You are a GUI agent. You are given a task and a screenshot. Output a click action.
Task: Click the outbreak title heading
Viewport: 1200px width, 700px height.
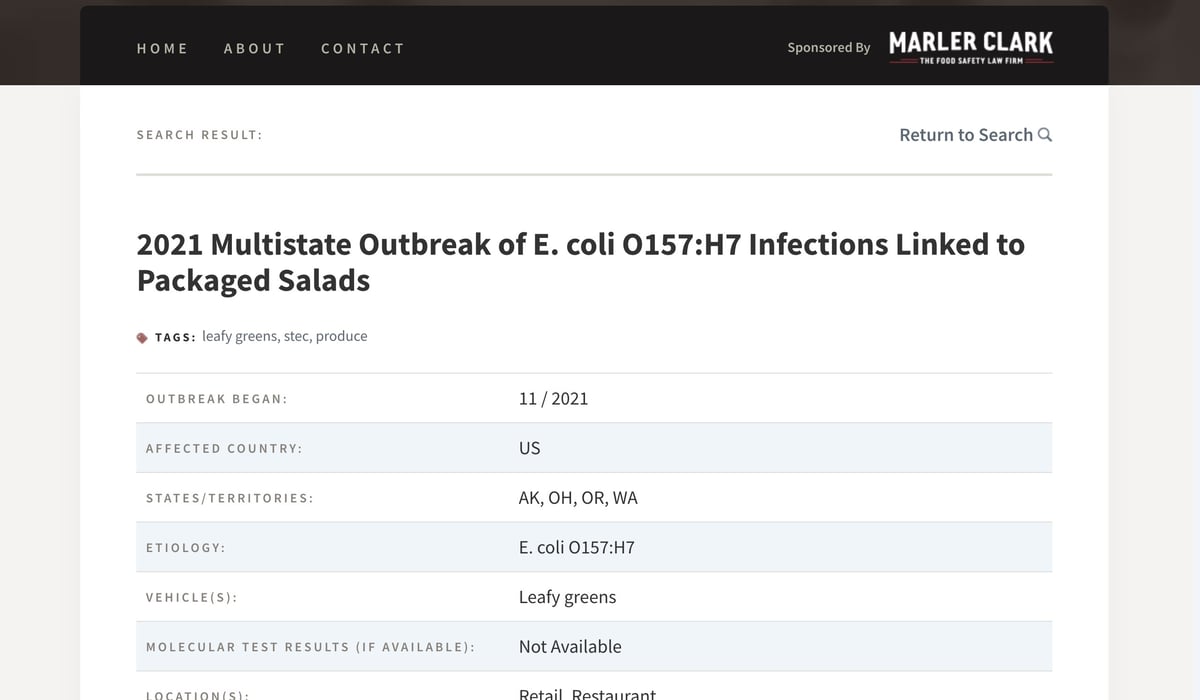pos(581,262)
